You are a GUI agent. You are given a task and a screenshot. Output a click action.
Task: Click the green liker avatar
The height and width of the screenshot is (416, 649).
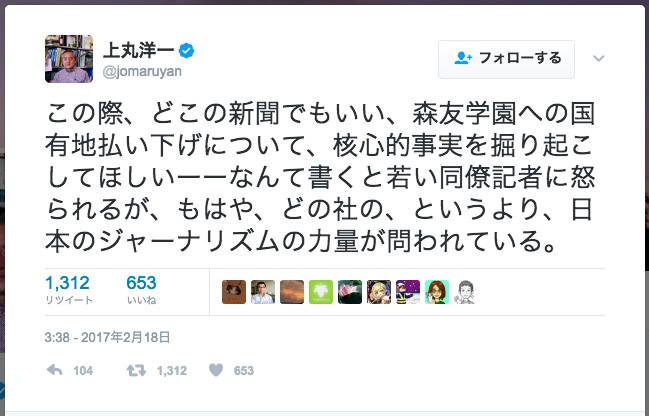(x=320, y=292)
